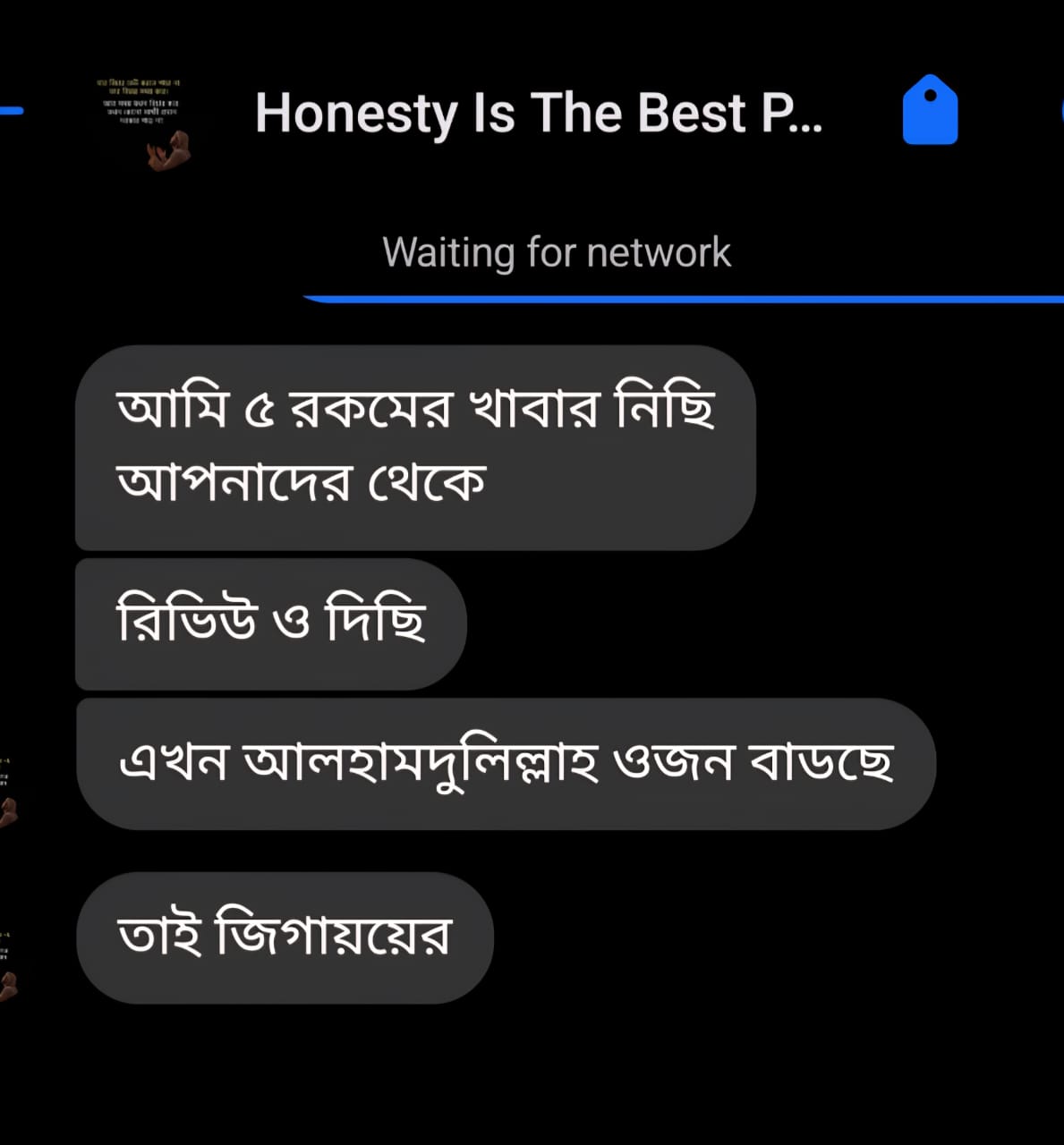Select the আমি ৫ রকমের খাবার নিছি message
This screenshot has height=1145, width=1064.
(x=415, y=447)
